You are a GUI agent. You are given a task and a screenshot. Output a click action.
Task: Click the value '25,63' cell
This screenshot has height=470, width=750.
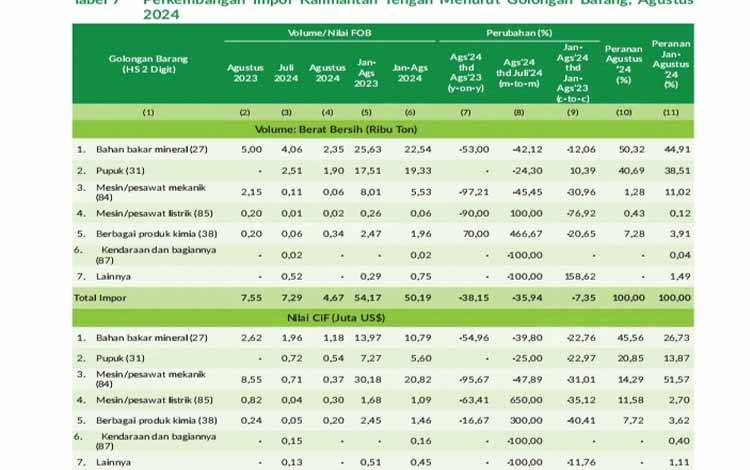(x=368, y=149)
